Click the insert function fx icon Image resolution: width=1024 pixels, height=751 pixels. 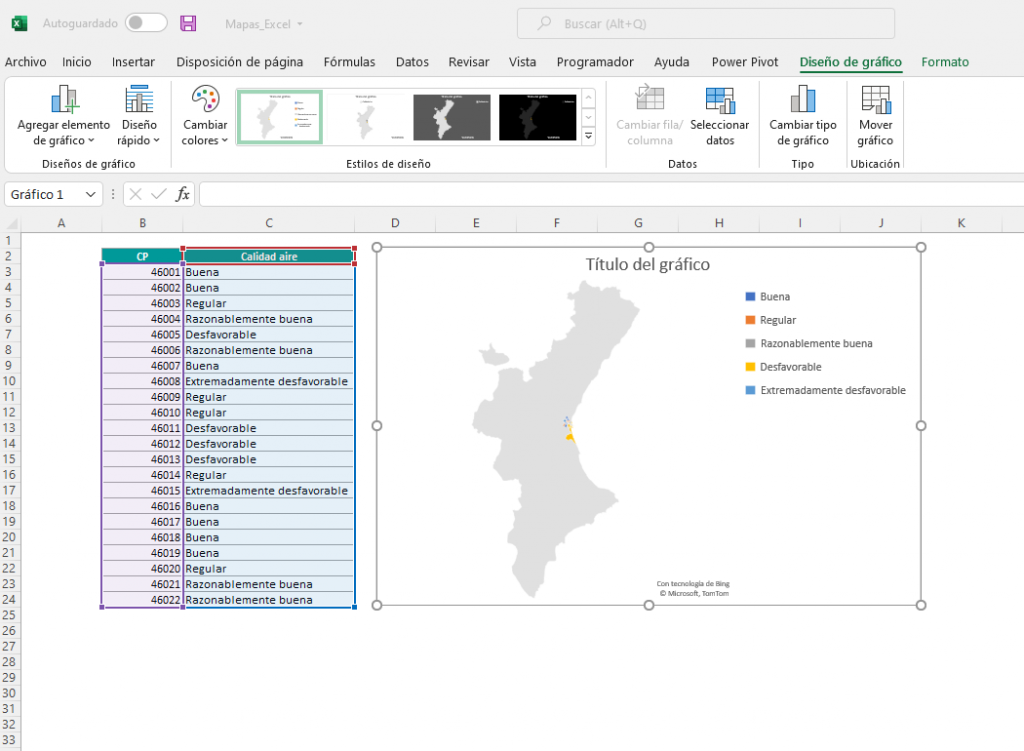click(183, 194)
